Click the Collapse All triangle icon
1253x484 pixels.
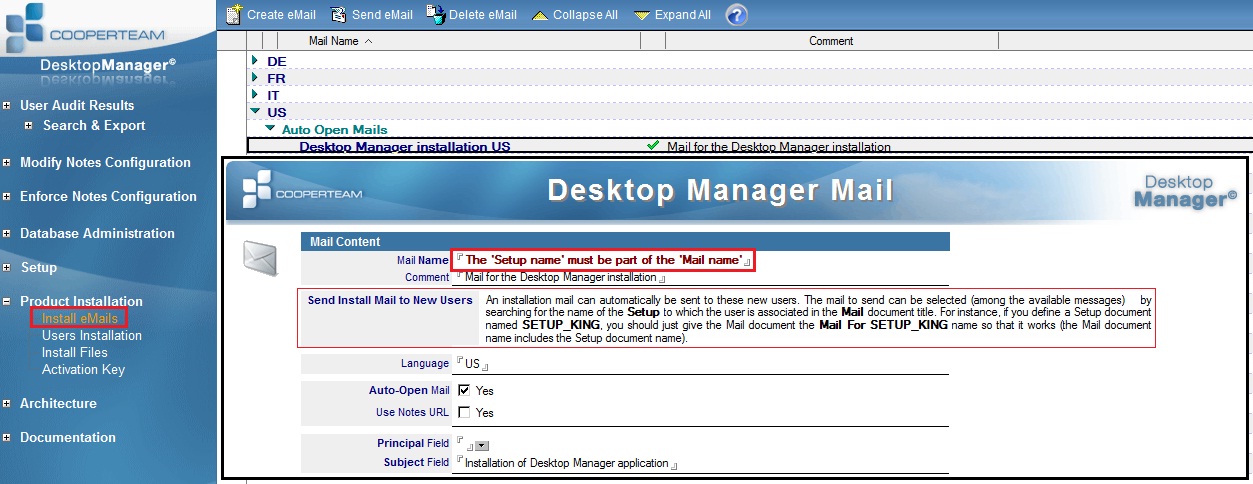(539, 16)
